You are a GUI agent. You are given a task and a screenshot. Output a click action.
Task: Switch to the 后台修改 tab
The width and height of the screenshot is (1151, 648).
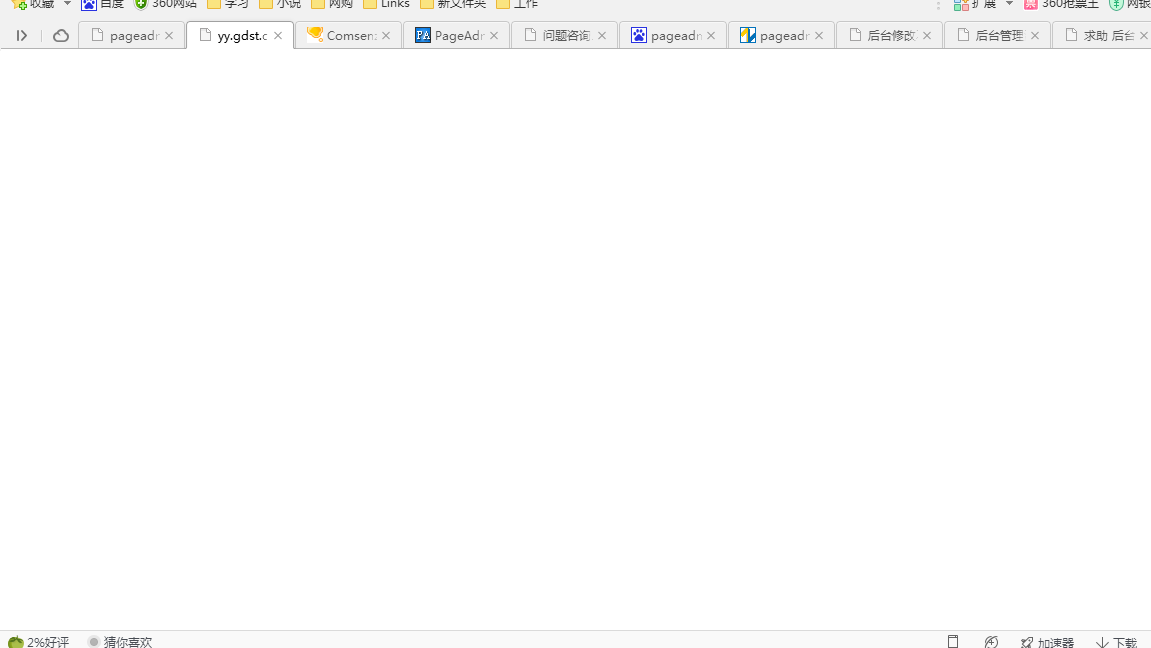point(883,36)
